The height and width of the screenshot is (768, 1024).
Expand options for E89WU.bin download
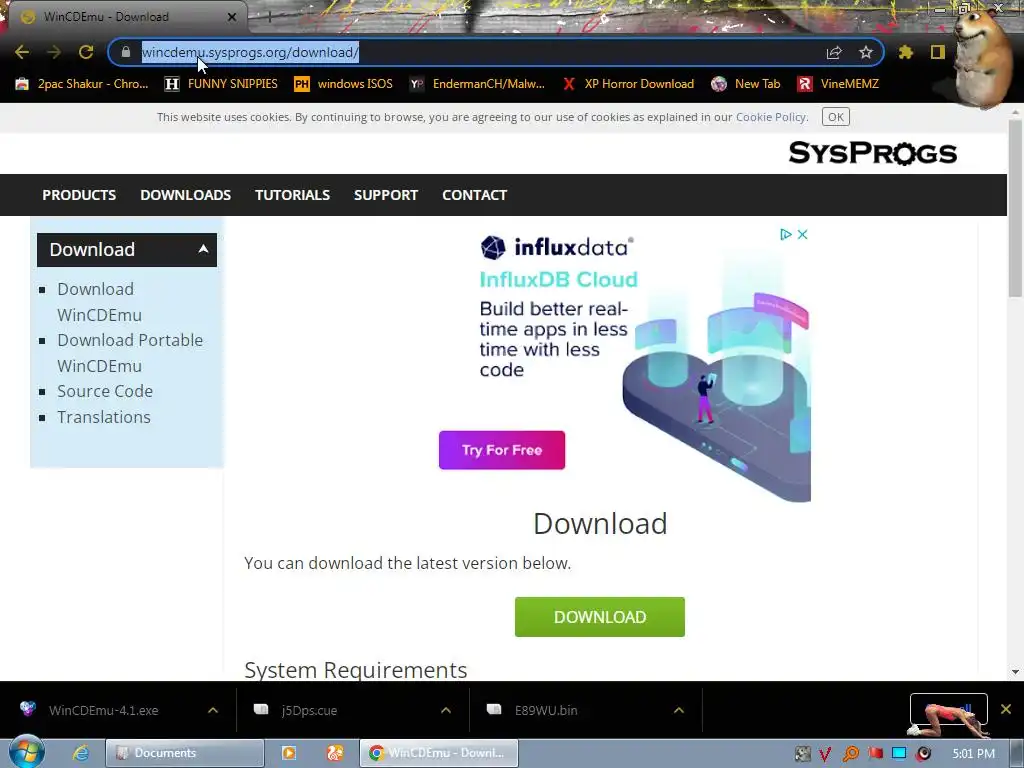point(679,710)
